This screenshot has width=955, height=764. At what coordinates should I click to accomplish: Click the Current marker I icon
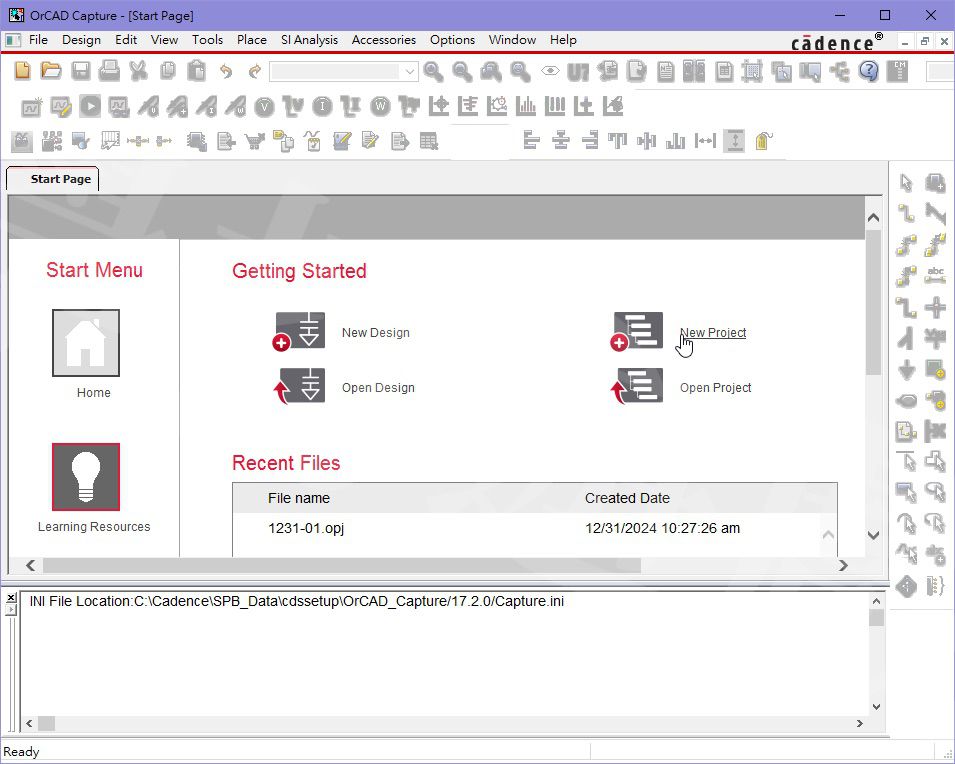pos(322,107)
